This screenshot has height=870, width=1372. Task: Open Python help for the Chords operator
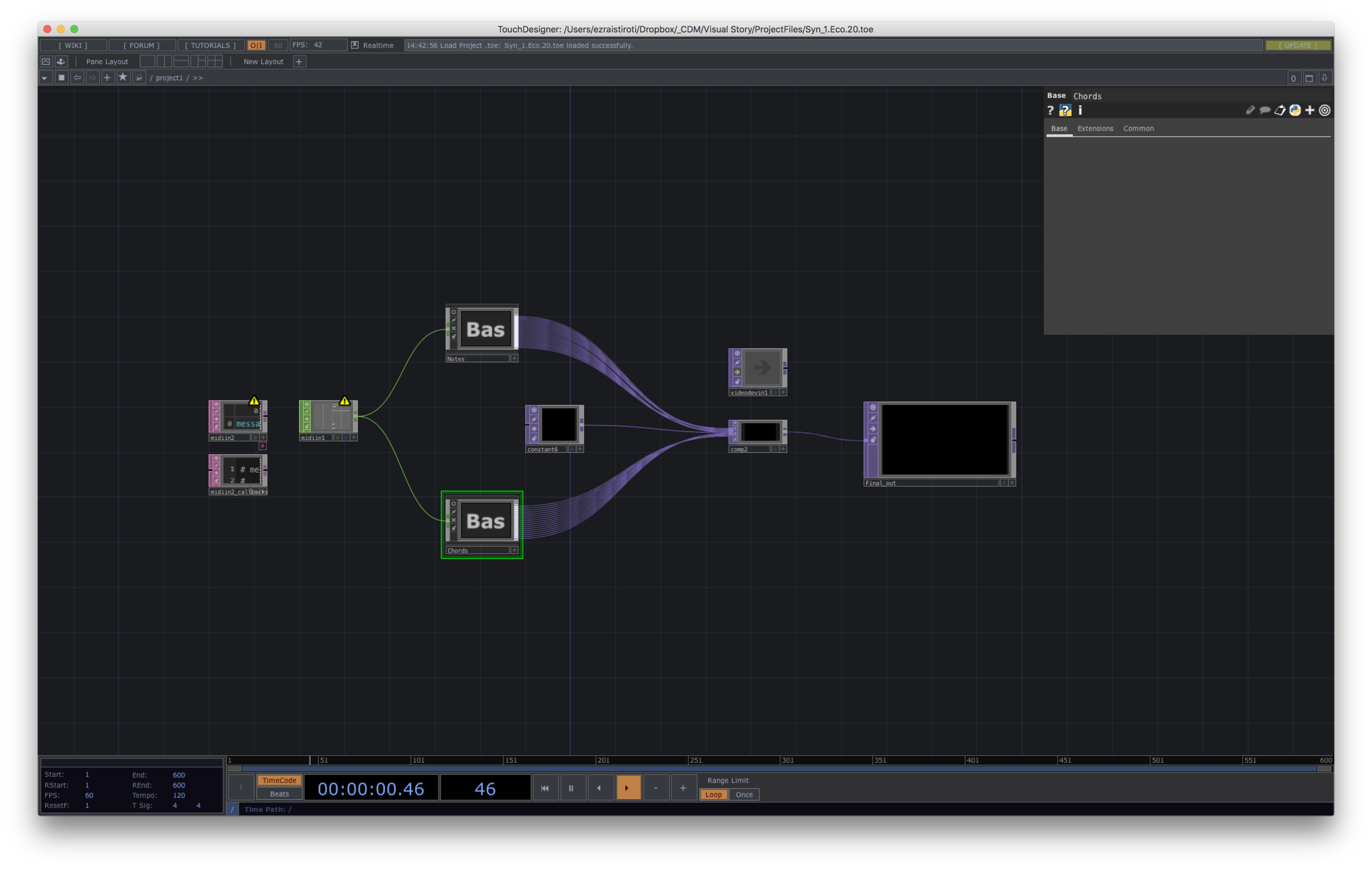(x=1065, y=110)
